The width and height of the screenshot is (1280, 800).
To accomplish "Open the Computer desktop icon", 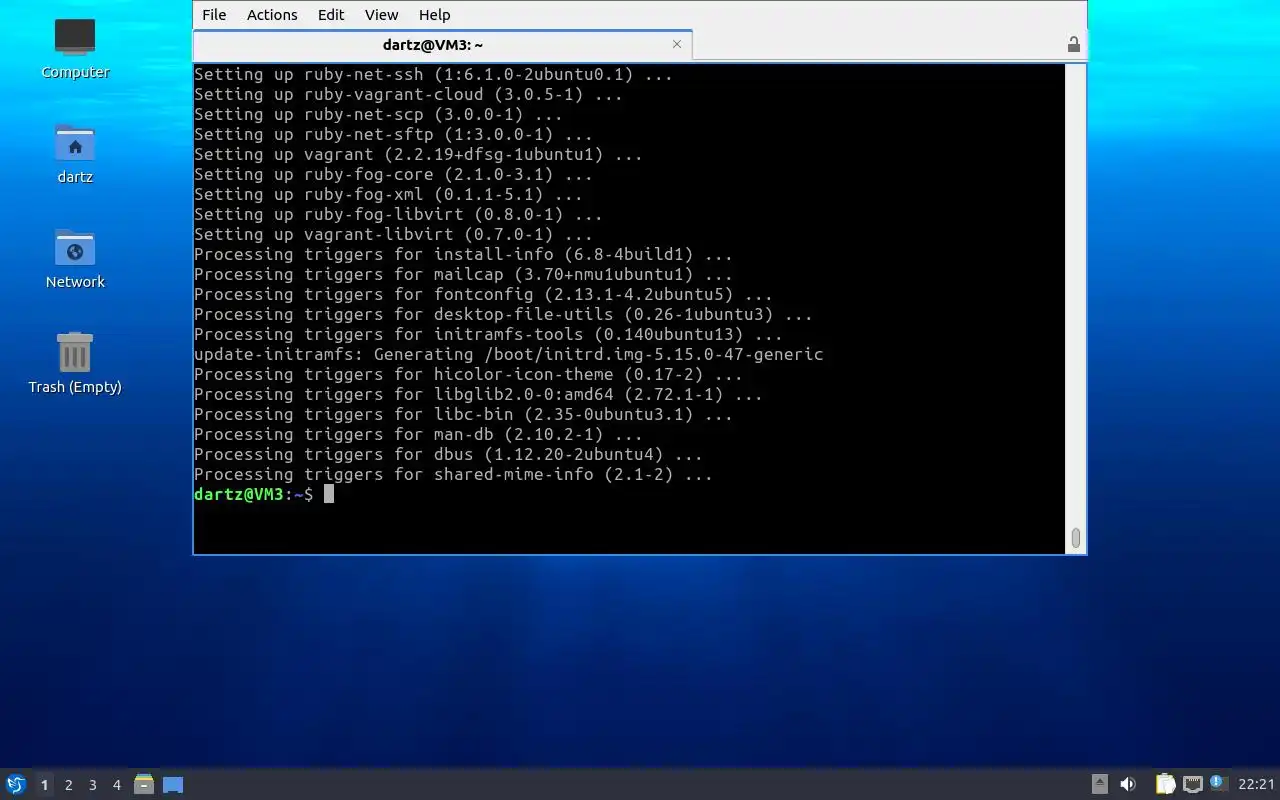I will 75,48.
